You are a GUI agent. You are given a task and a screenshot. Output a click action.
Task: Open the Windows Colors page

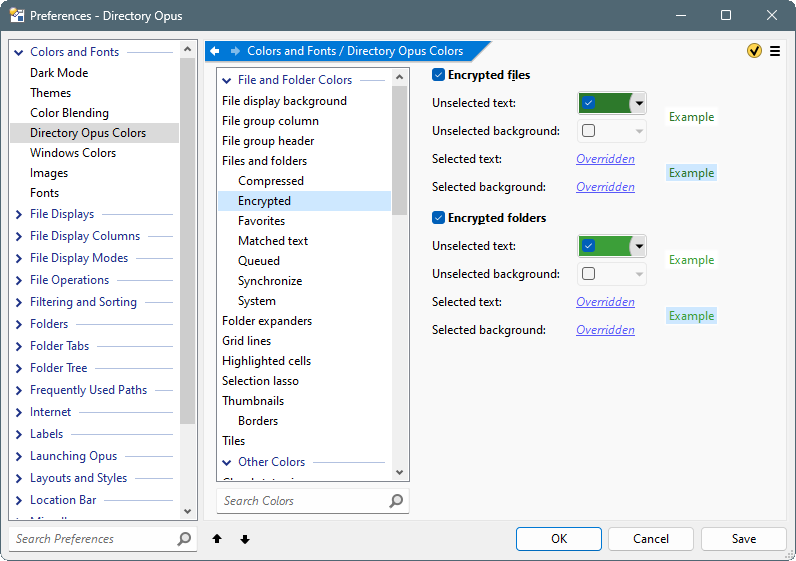click(x=73, y=153)
